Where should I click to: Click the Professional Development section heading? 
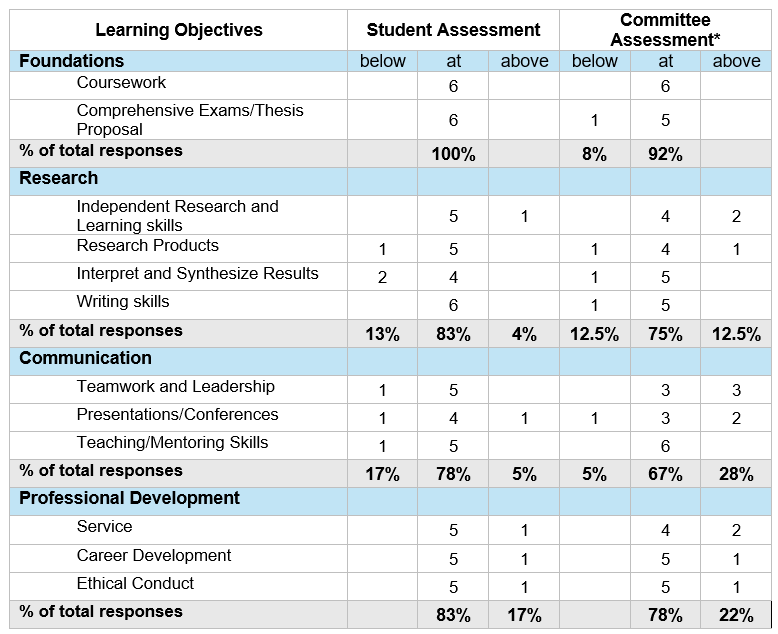tap(130, 498)
